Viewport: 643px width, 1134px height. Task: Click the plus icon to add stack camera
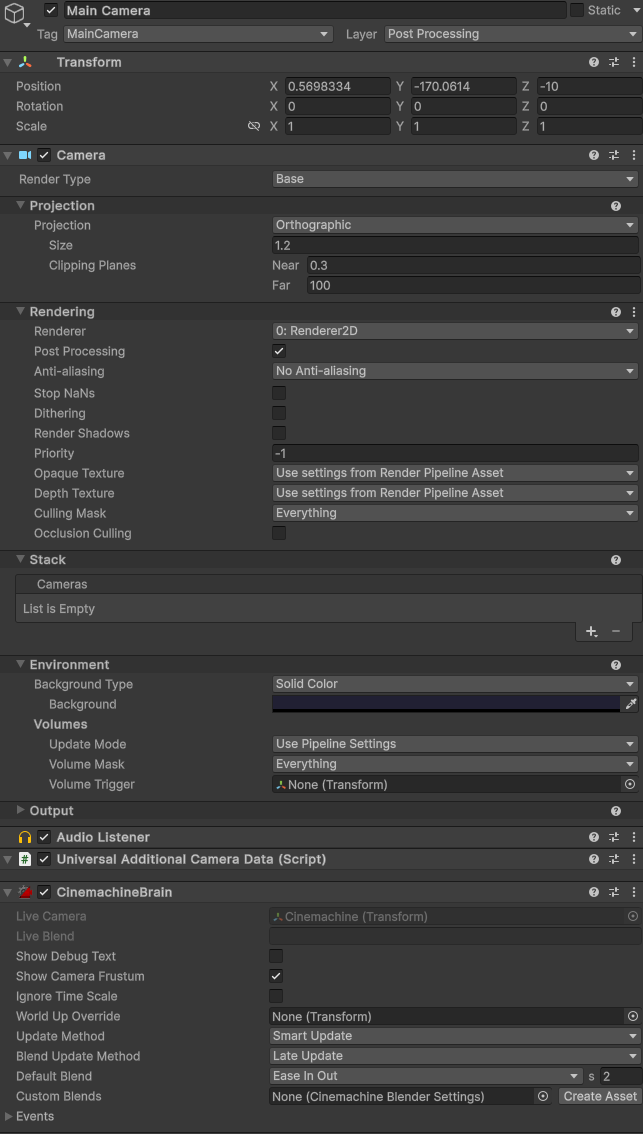tap(591, 631)
